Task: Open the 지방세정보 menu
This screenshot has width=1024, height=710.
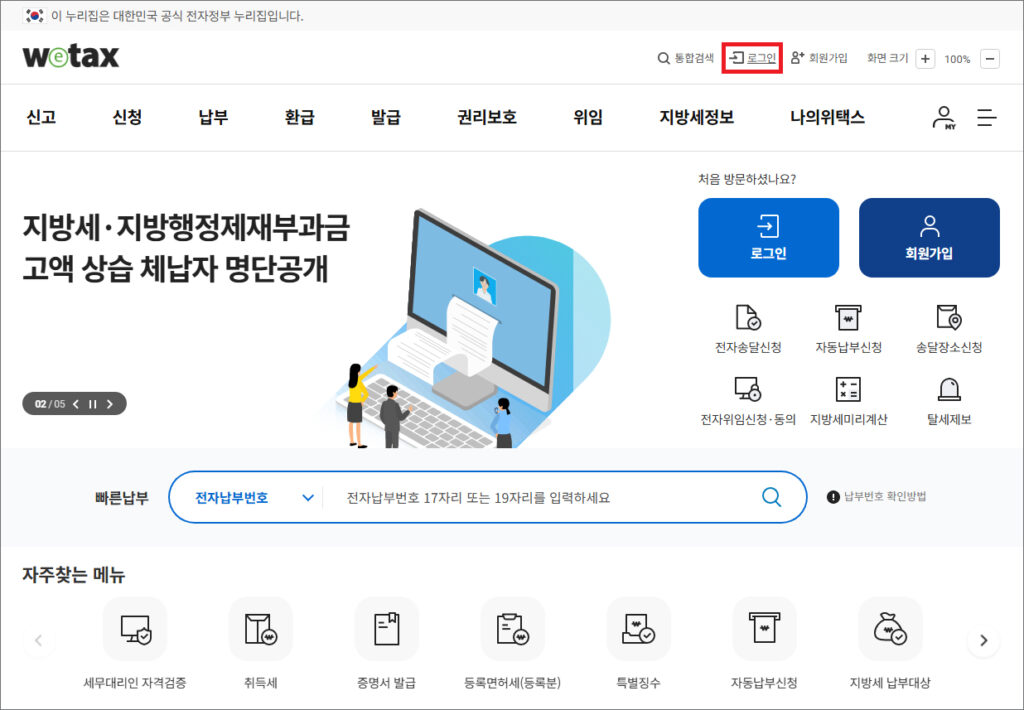Action: coord(696,117)
